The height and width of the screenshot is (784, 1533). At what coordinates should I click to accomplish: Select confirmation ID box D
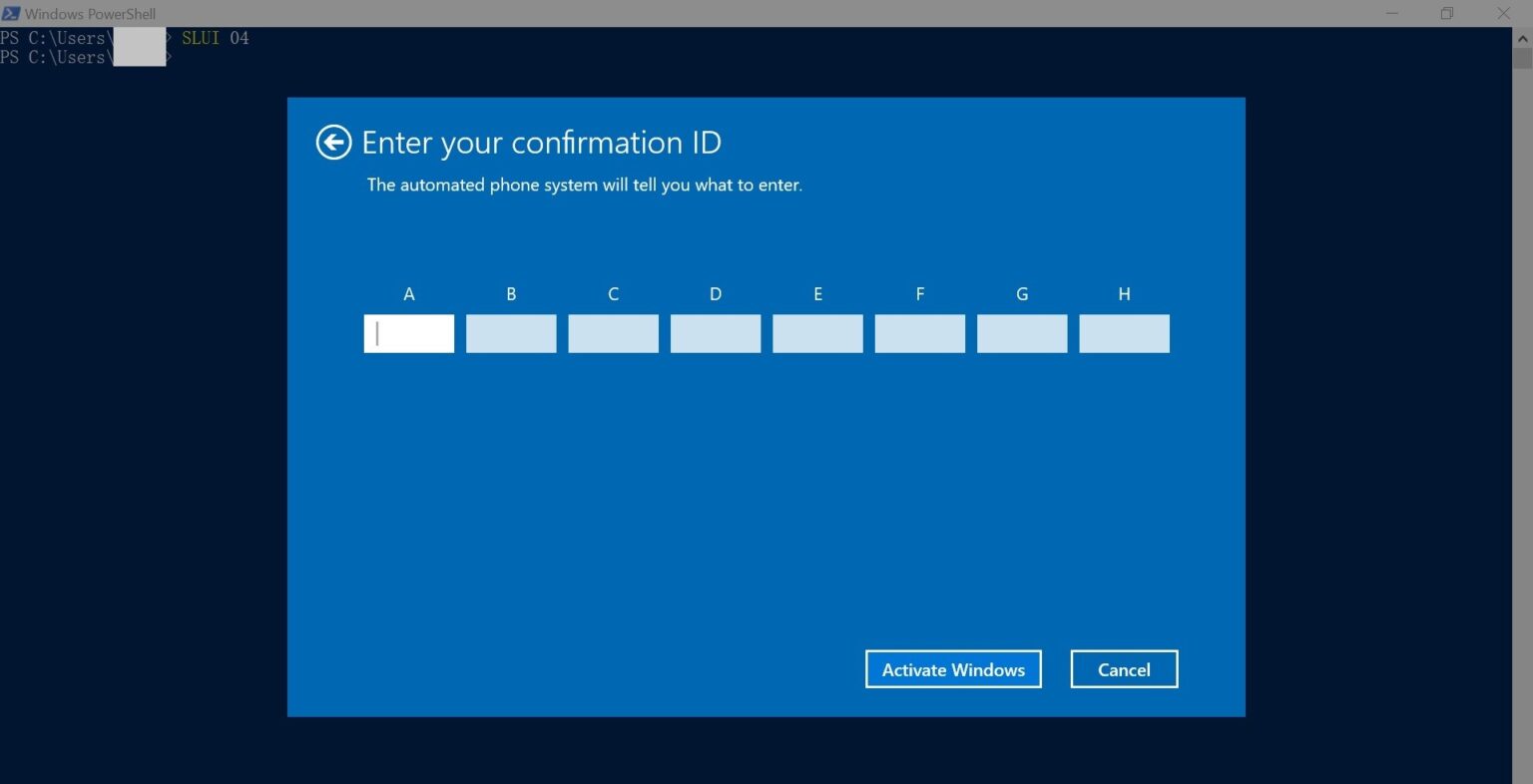pyautogui.click(x=715, y=333)
